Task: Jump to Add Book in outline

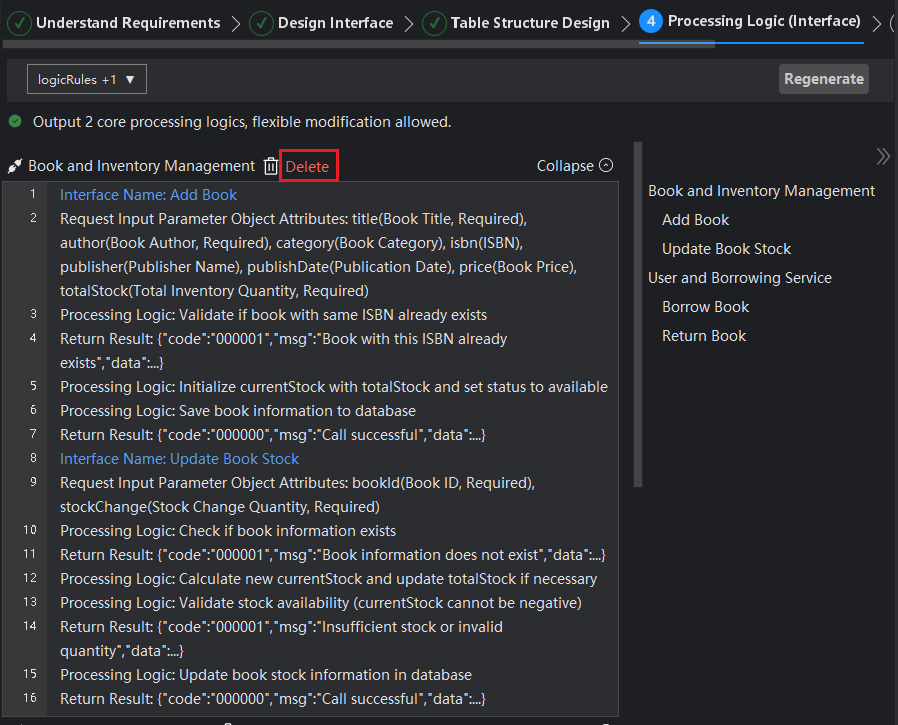Action: pos(695,220)
